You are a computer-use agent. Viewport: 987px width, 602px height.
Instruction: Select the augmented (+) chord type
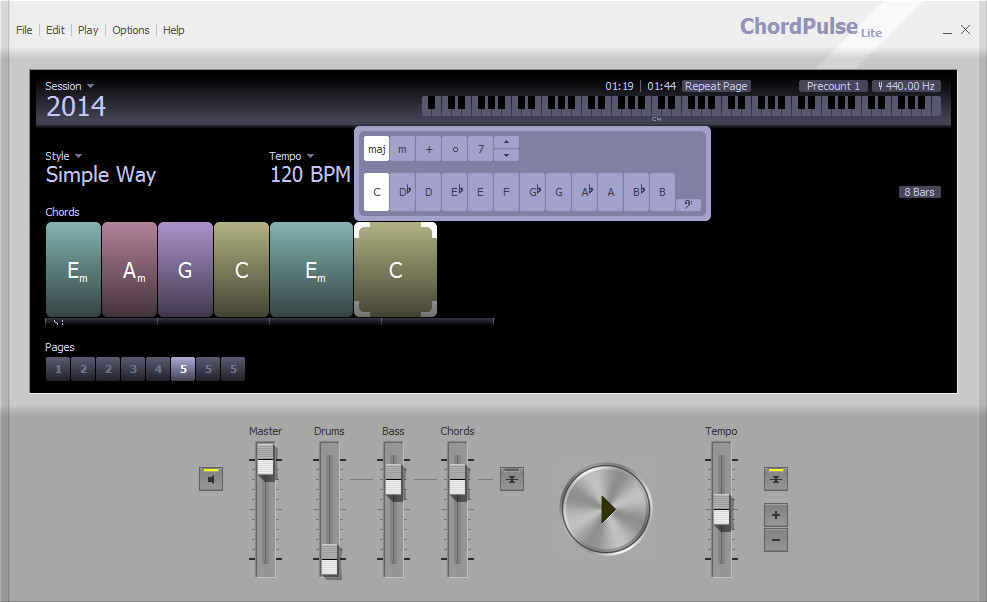429,149
